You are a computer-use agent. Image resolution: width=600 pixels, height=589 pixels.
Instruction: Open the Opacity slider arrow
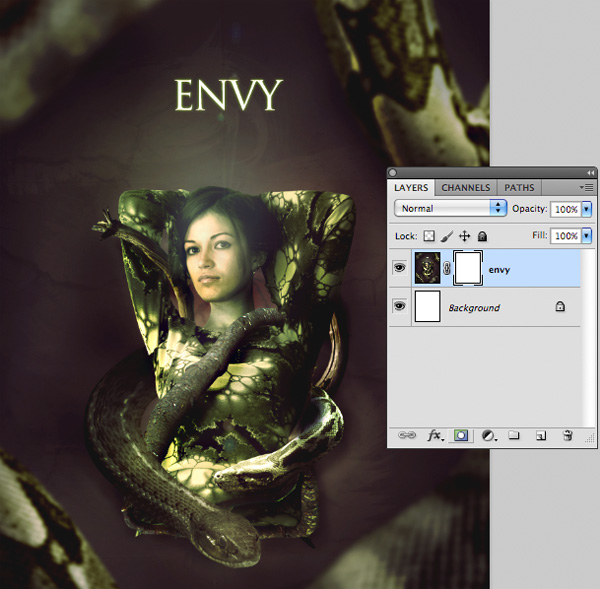click(587, 209)
